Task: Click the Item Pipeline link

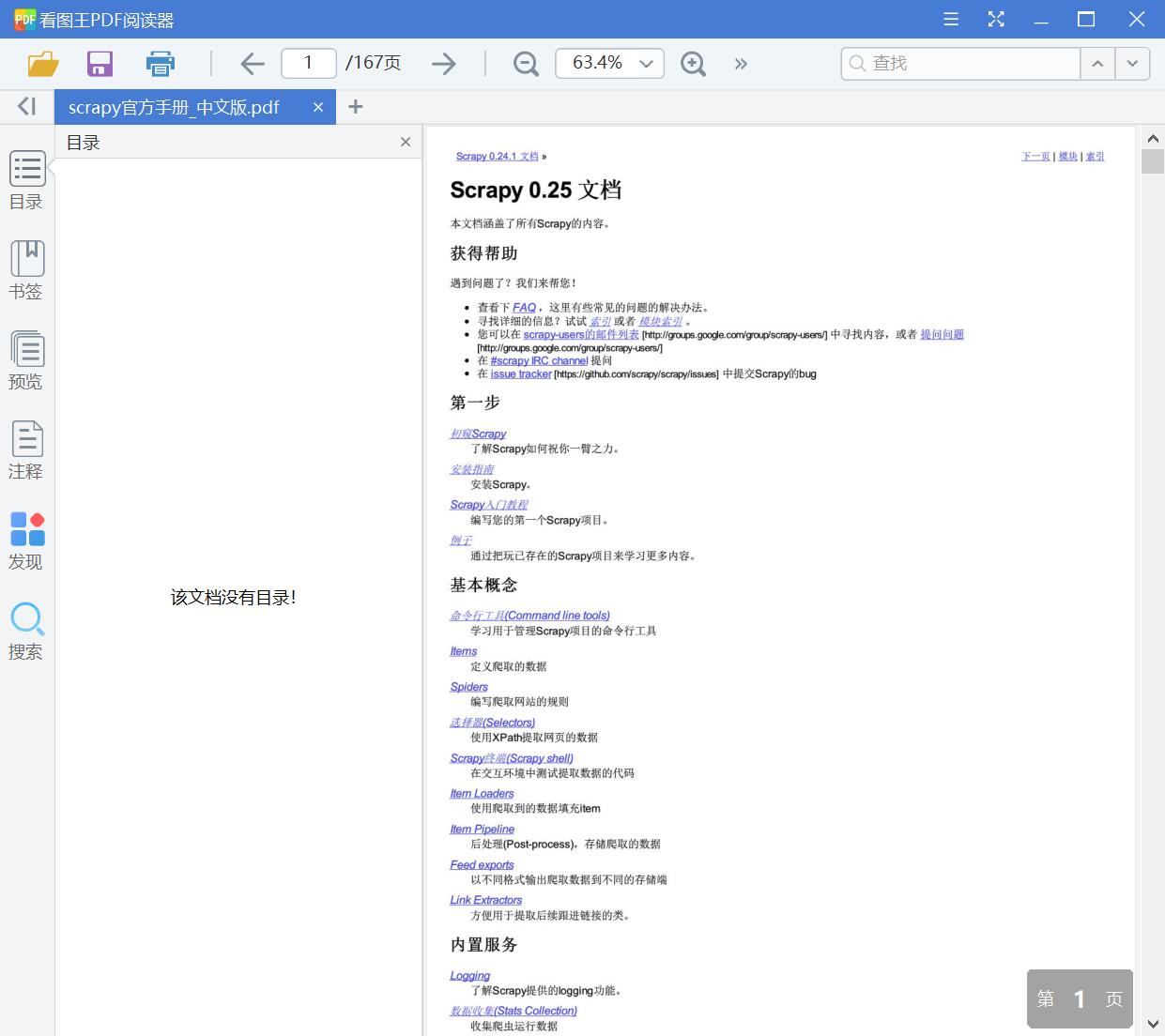Action: click(x=482, y=830)
